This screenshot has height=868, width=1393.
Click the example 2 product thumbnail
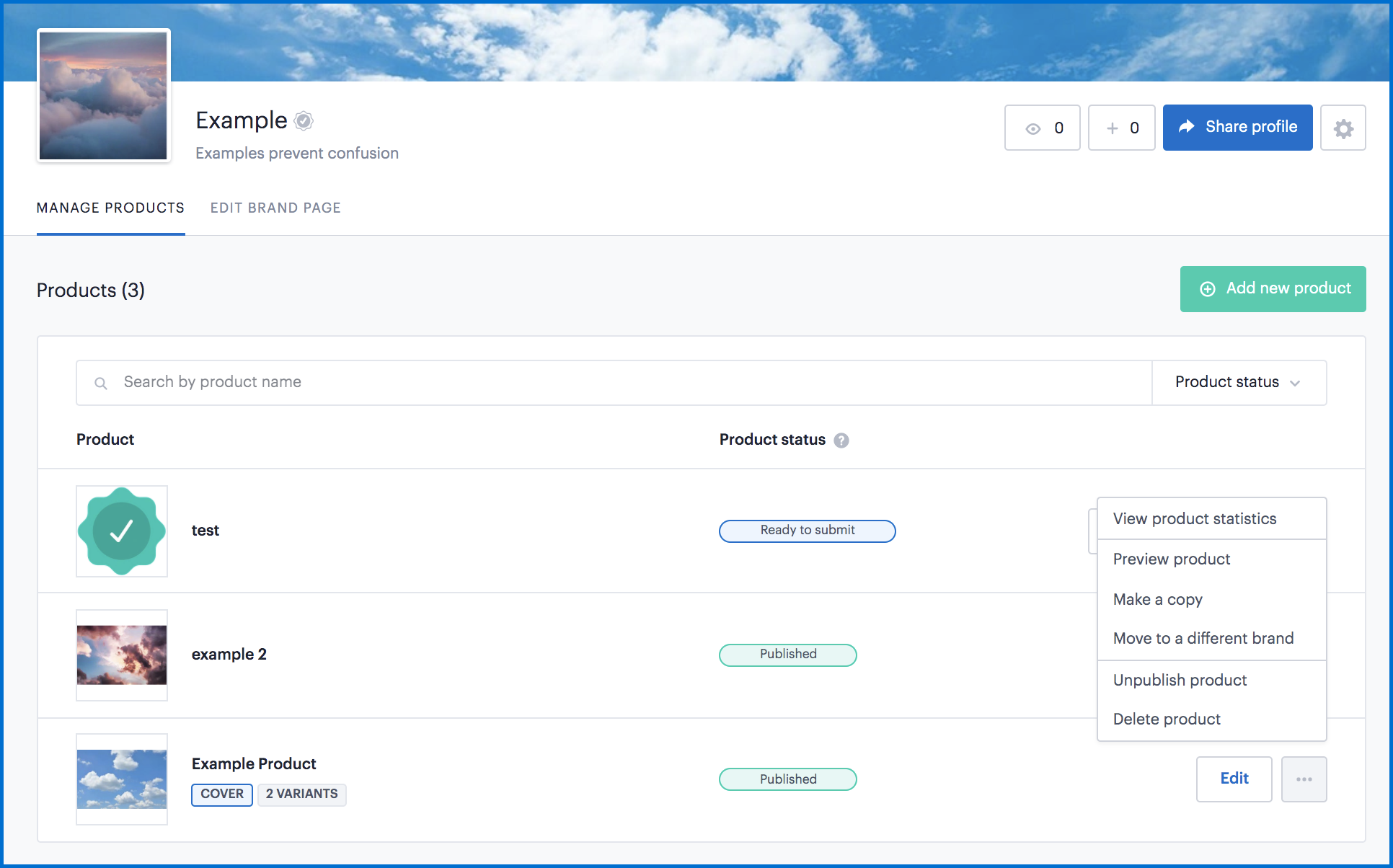pos(122,655)
